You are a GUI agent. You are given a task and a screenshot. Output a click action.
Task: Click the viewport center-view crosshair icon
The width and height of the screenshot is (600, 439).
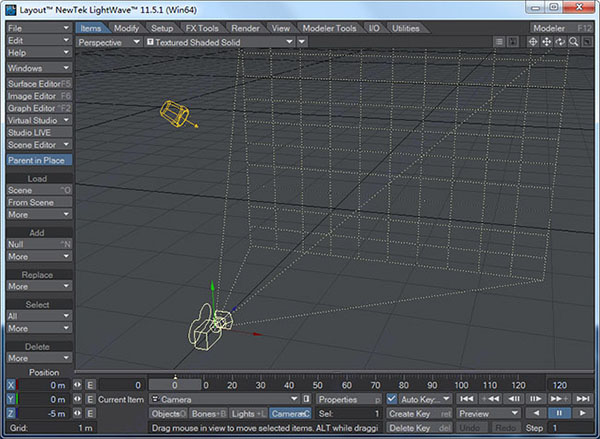click(x=533, y=42)
